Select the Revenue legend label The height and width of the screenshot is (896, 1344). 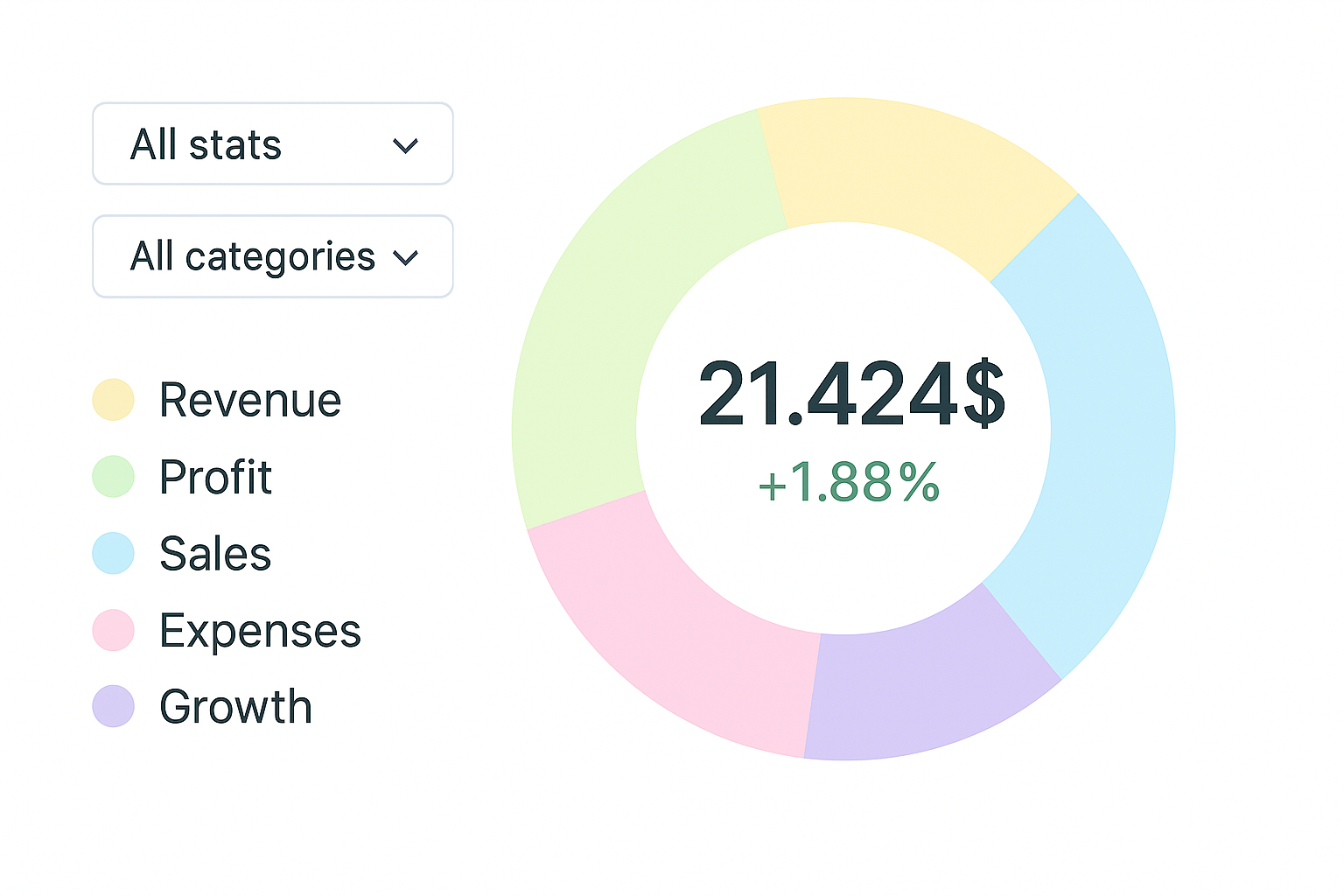tap(250, 401)
